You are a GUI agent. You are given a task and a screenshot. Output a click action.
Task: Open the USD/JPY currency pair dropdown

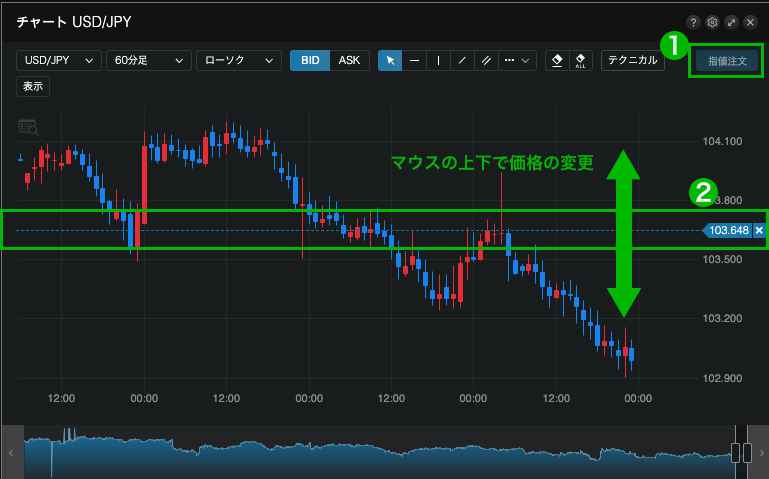[59, 61]
